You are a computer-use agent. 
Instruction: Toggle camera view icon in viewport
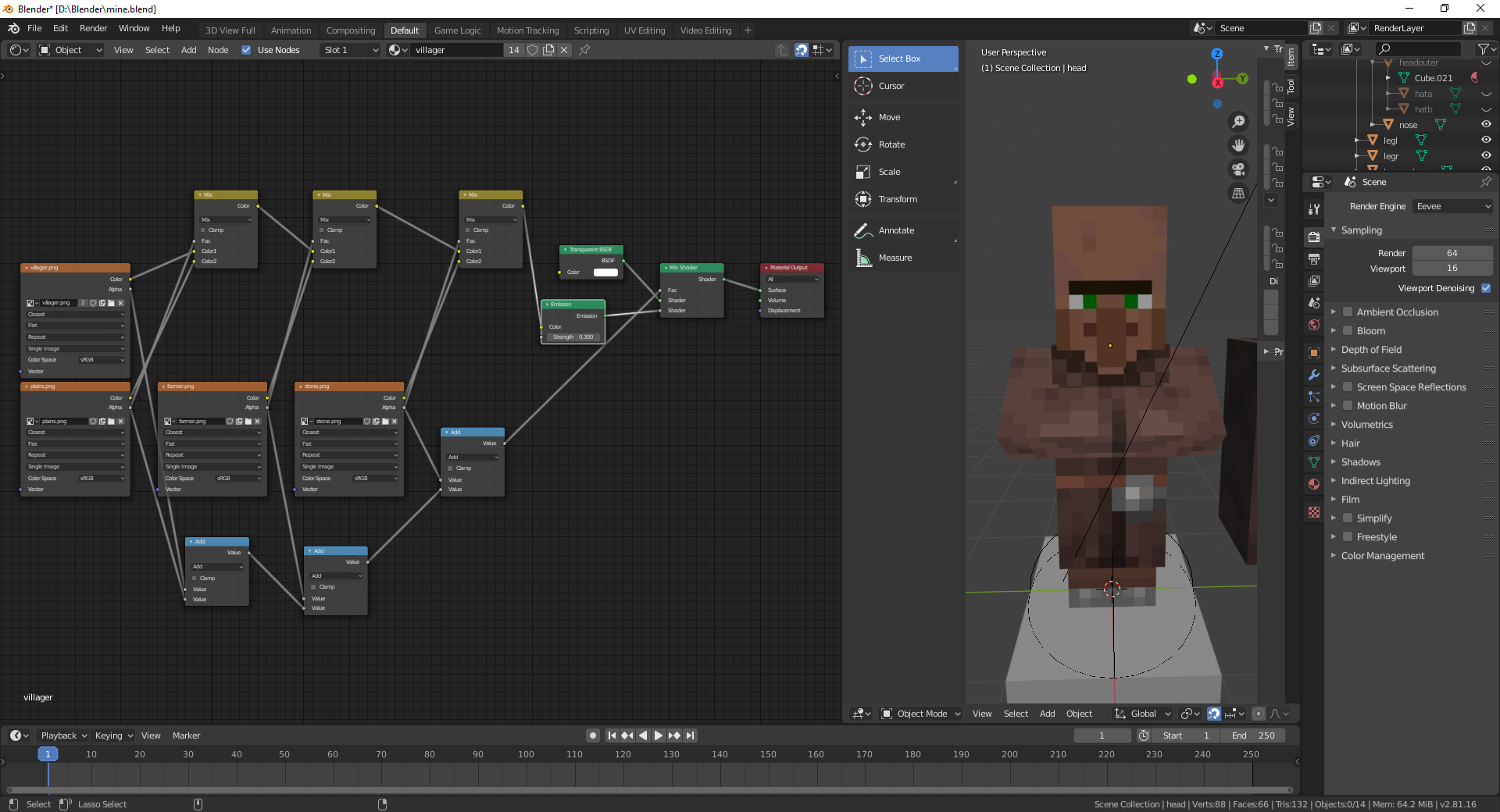(1238, 169)
